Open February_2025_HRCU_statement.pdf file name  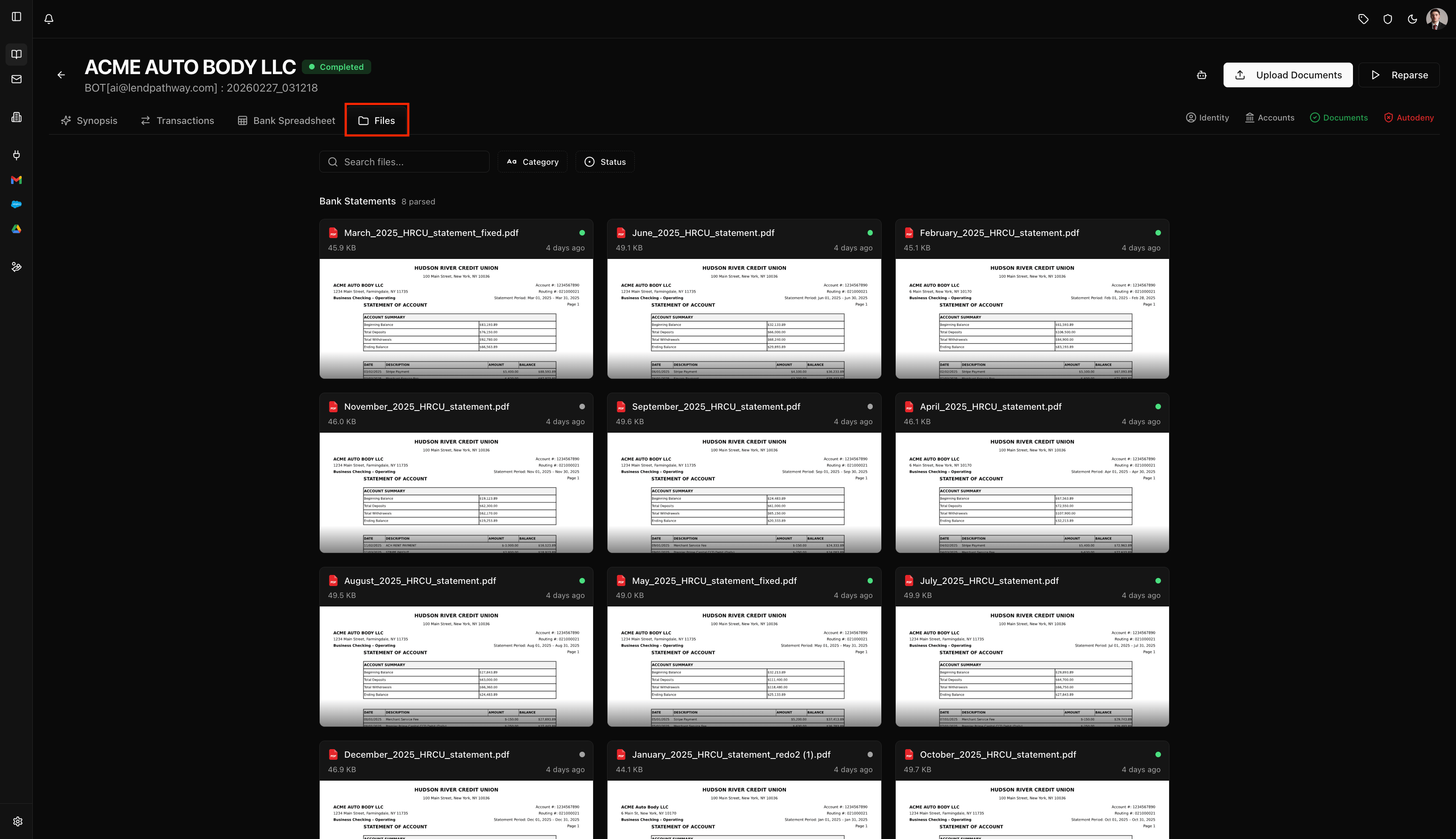(999, 233)
